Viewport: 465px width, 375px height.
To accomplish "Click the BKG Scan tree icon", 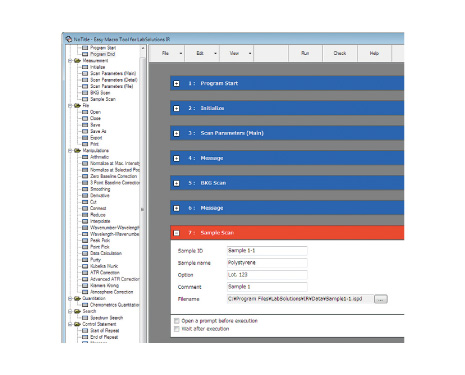I will click(85, 93).
